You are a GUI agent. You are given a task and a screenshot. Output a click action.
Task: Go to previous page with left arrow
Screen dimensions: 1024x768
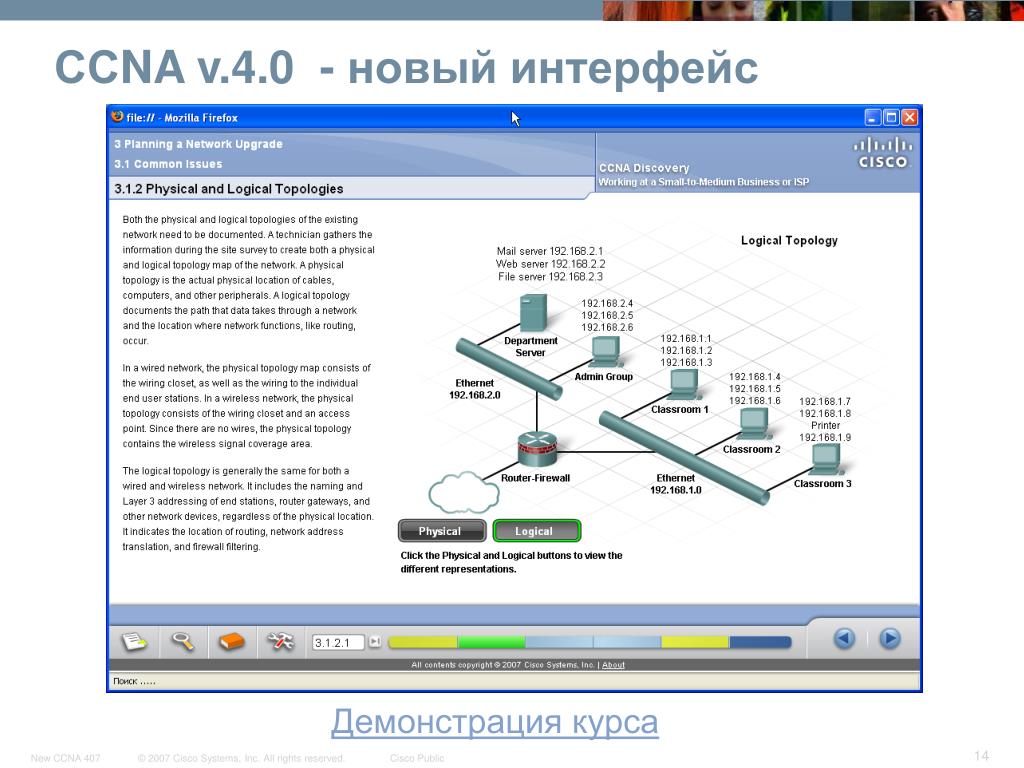click(x=844, y=638)
